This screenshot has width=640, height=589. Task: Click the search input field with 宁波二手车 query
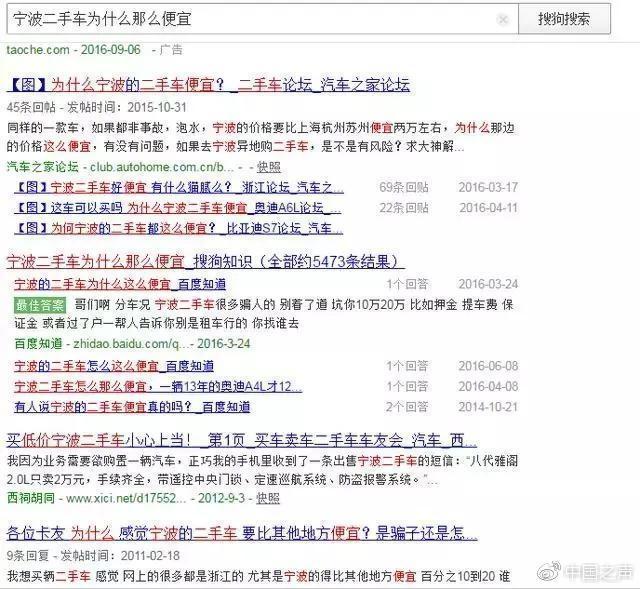pyautogui.click(x=262, y=19)
